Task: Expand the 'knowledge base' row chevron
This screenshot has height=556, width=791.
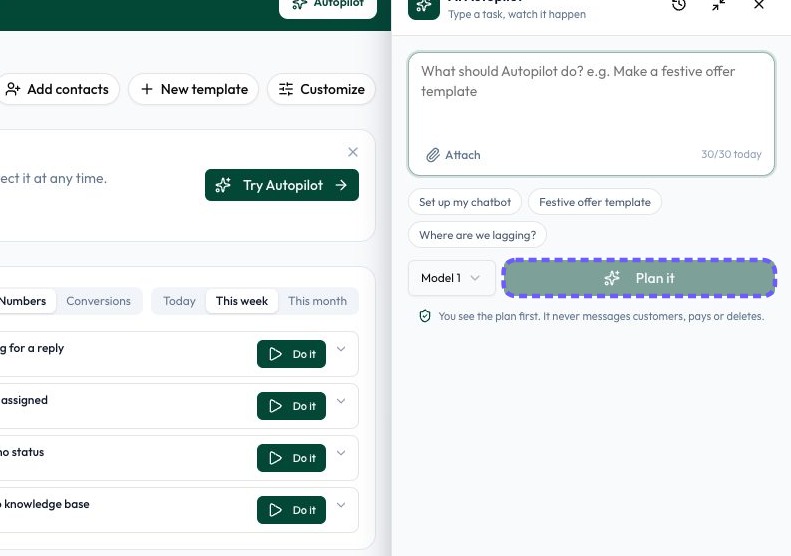Action: (341, 505)
